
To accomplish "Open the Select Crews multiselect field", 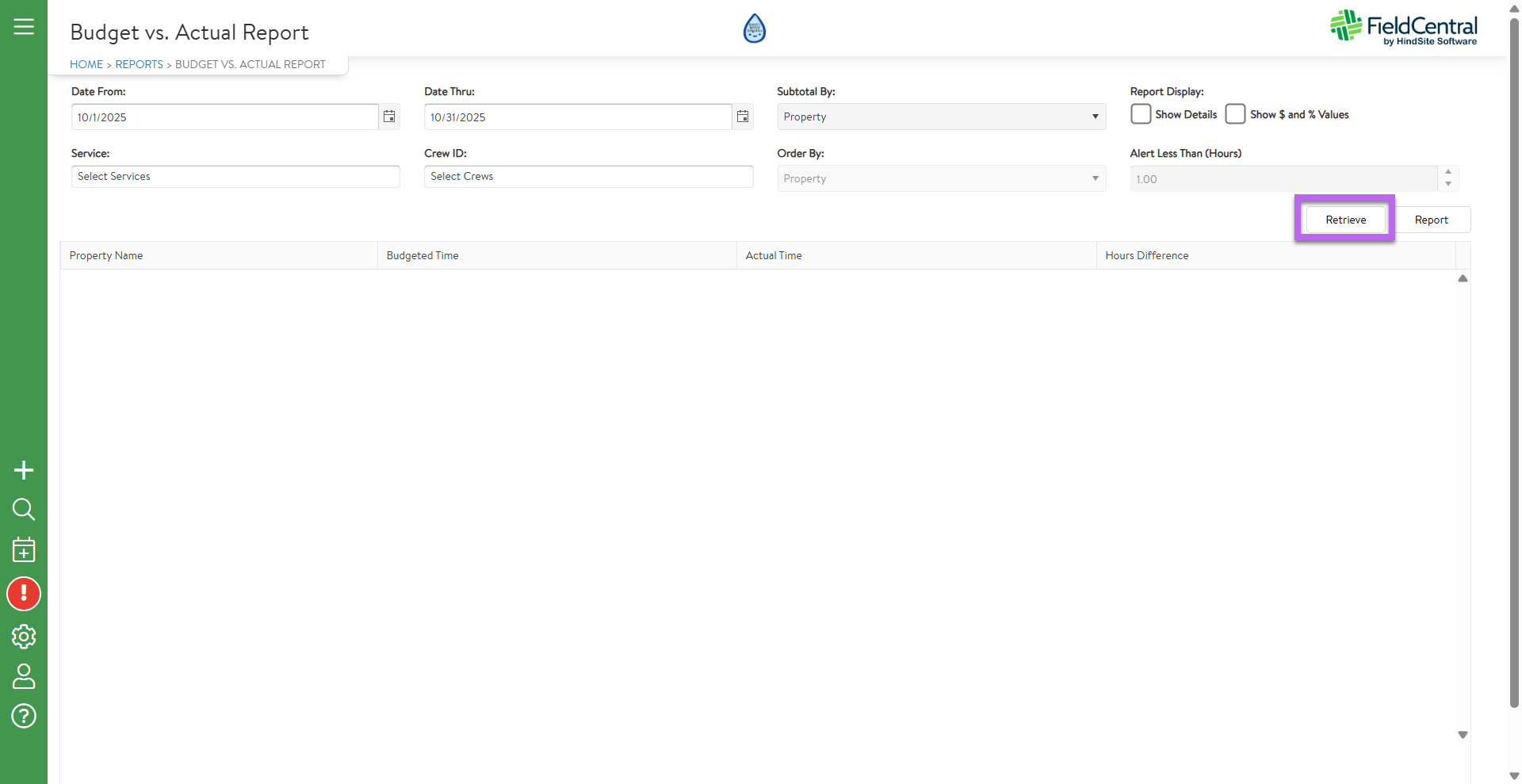I will click(x=588, y=176).
